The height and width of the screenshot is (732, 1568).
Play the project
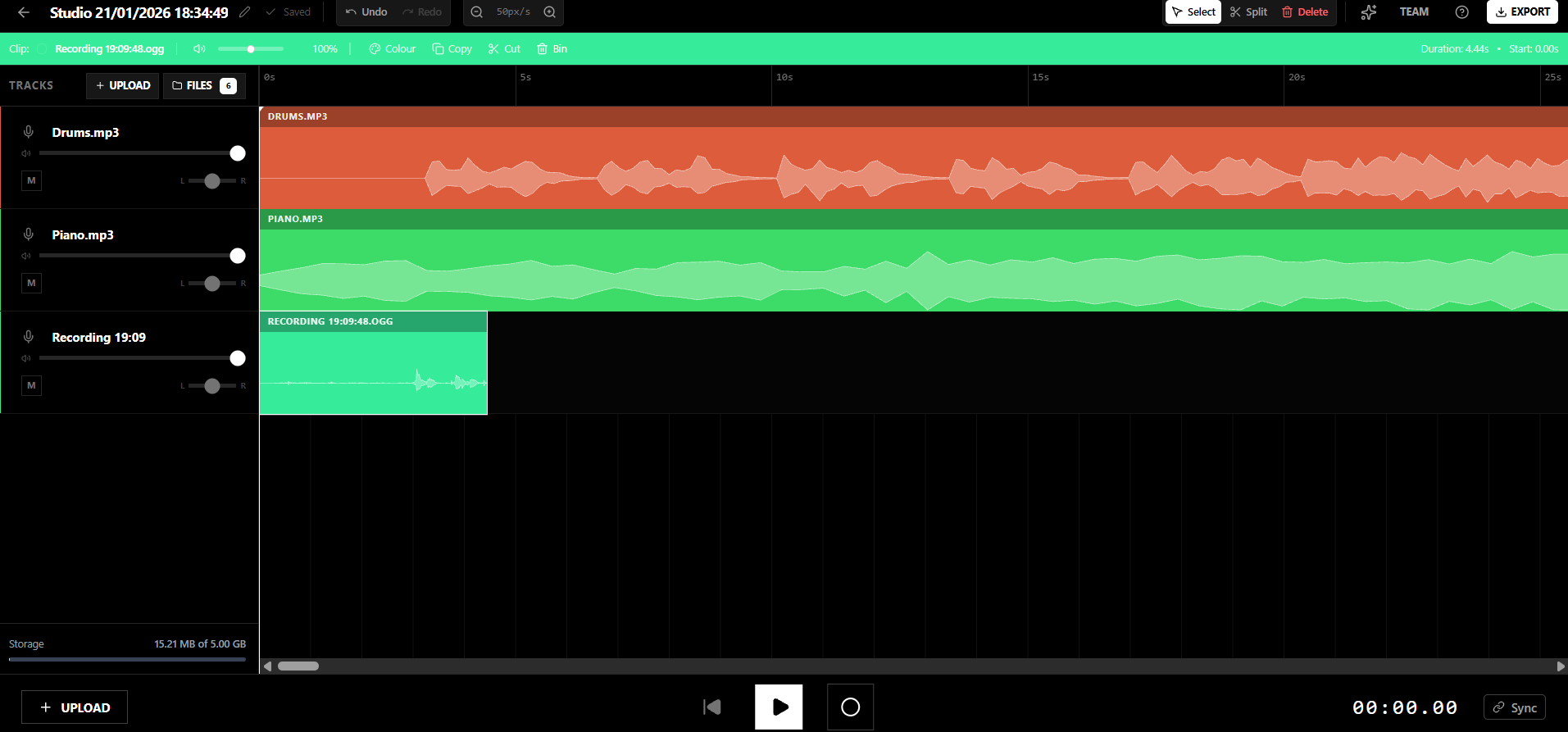tap(779, 707)
